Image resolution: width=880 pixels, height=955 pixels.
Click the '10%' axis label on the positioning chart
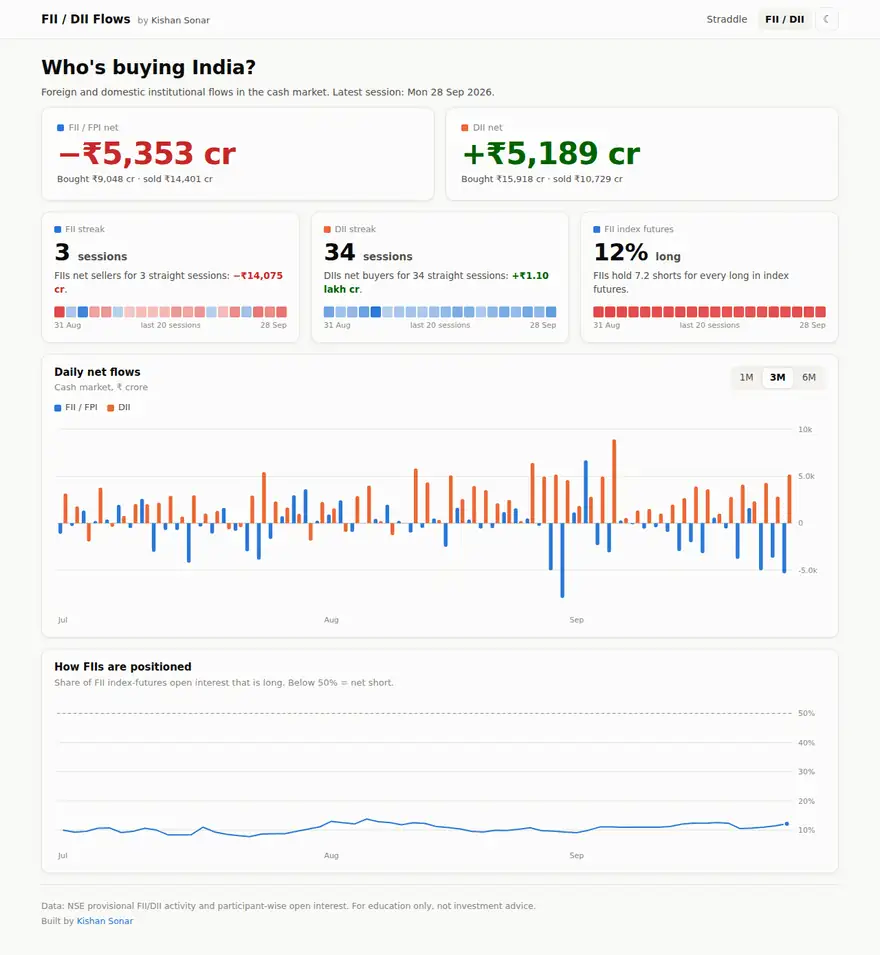click(806, 830)
